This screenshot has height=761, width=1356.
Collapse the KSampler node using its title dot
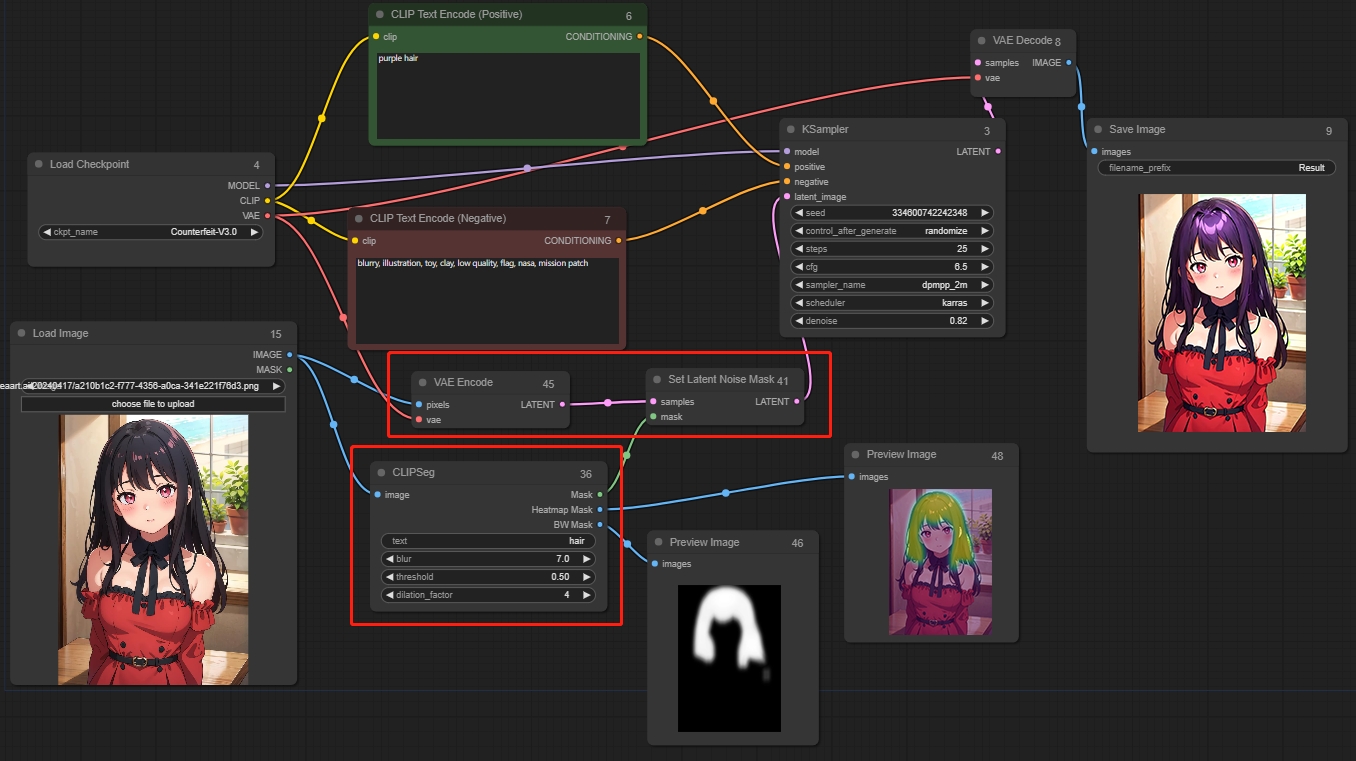pos(791,130)
